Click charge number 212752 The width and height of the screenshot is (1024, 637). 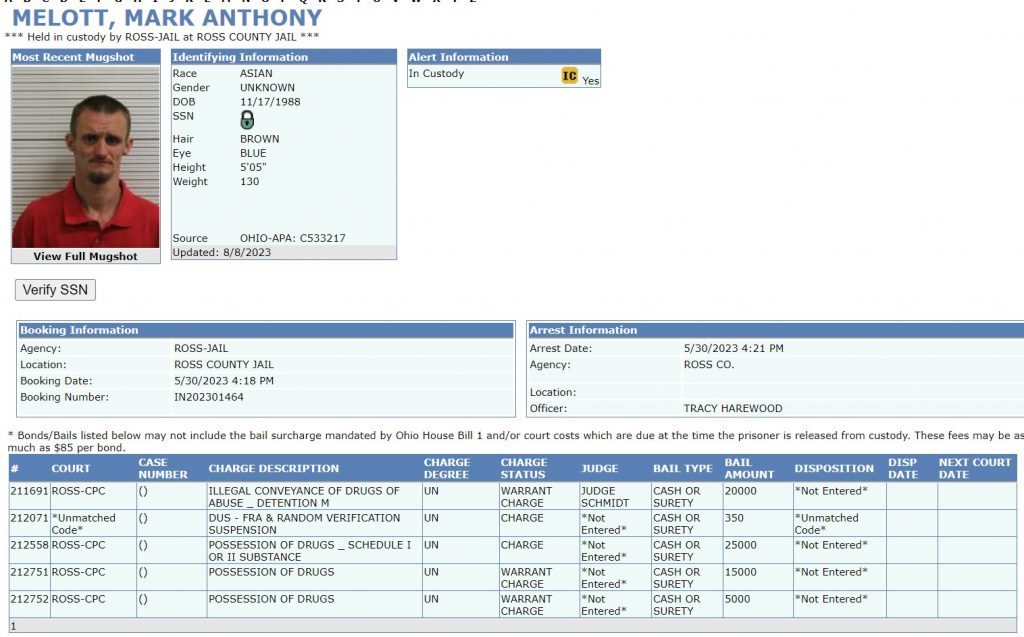point(29,599)
